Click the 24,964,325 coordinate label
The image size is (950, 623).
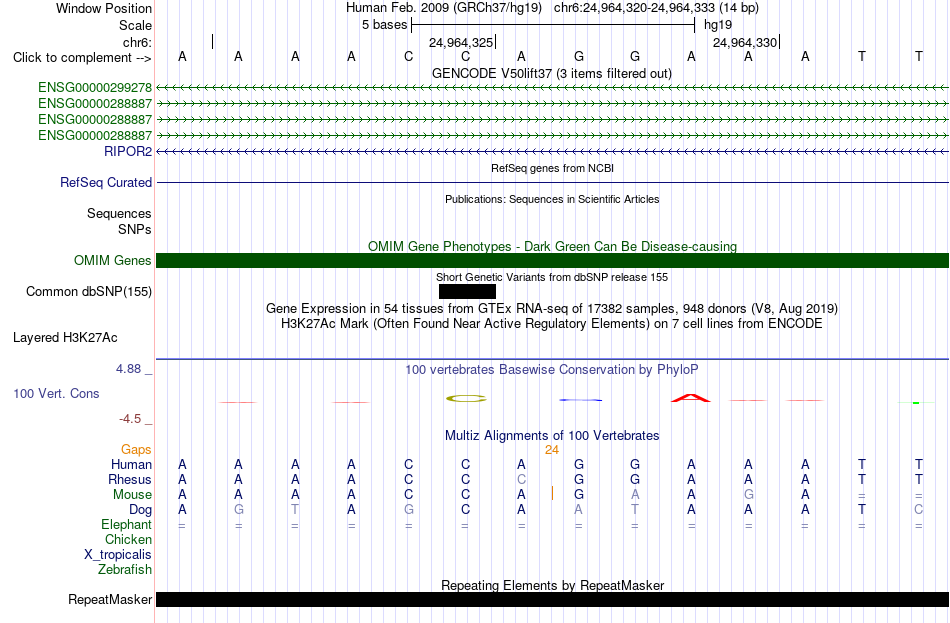460,42
